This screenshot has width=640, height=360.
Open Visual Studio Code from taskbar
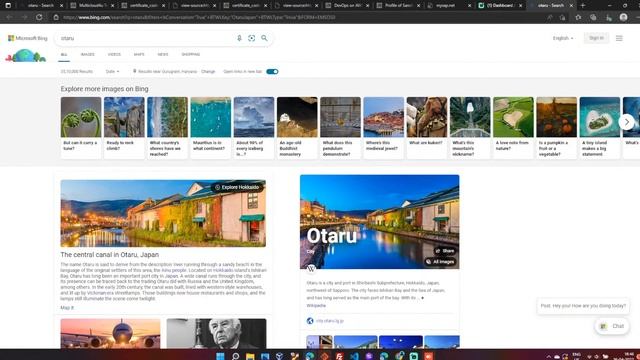point(354,356)
